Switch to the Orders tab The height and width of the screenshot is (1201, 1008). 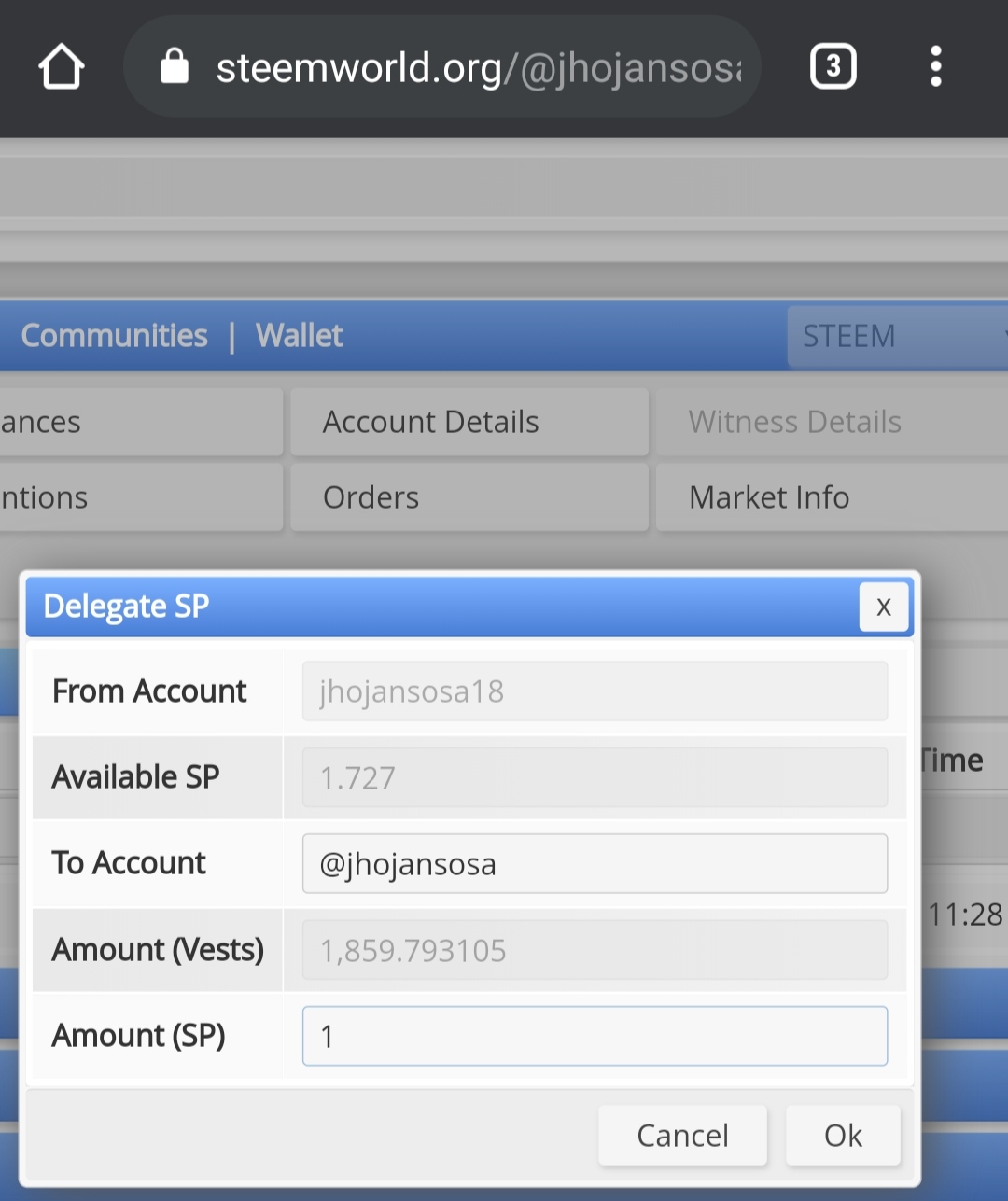pyautogui.click(x=469, y=497)
